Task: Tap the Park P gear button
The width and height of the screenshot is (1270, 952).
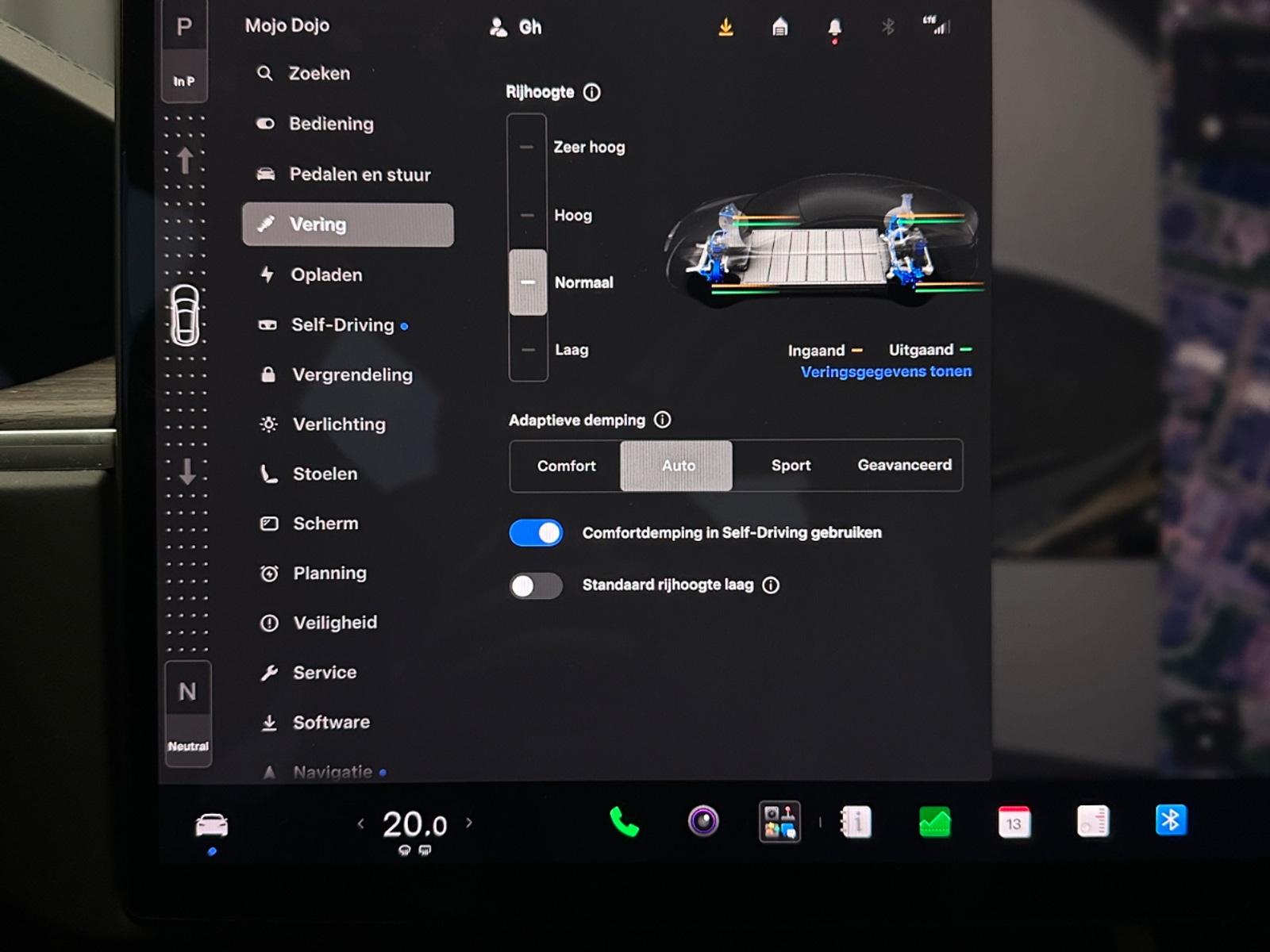Action: click(184, 50)
